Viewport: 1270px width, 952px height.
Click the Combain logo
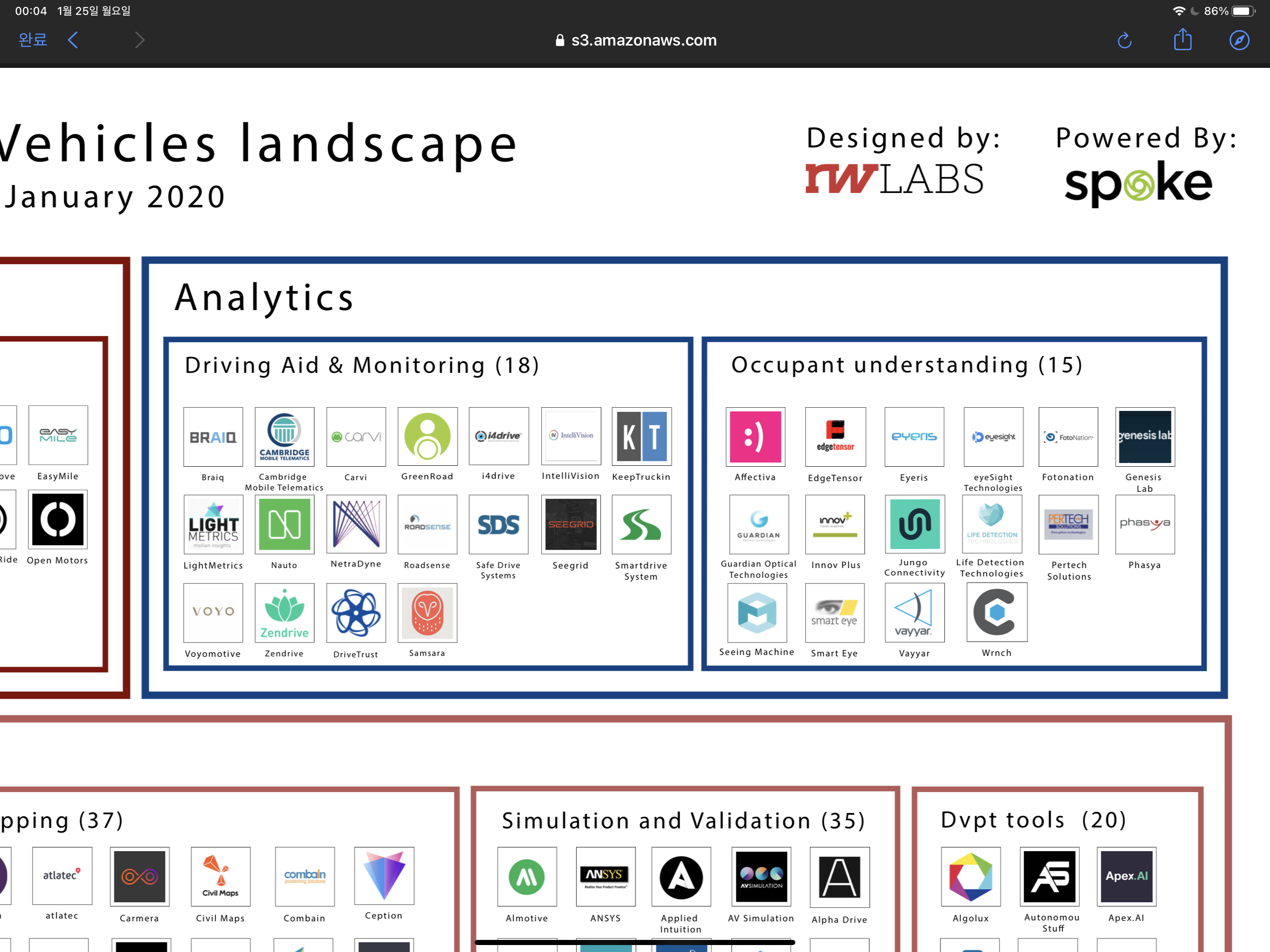point(304,876)
